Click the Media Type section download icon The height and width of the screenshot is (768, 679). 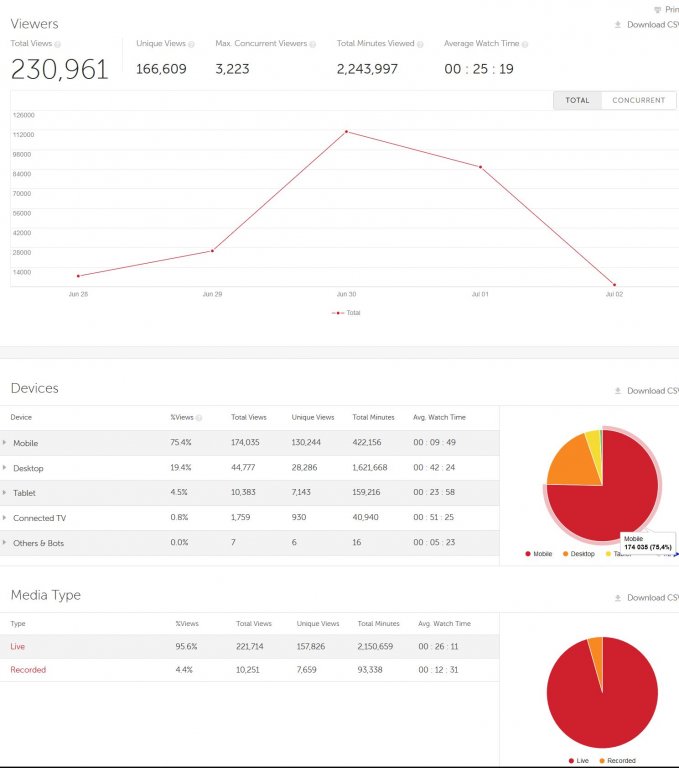tap(618, 598)
